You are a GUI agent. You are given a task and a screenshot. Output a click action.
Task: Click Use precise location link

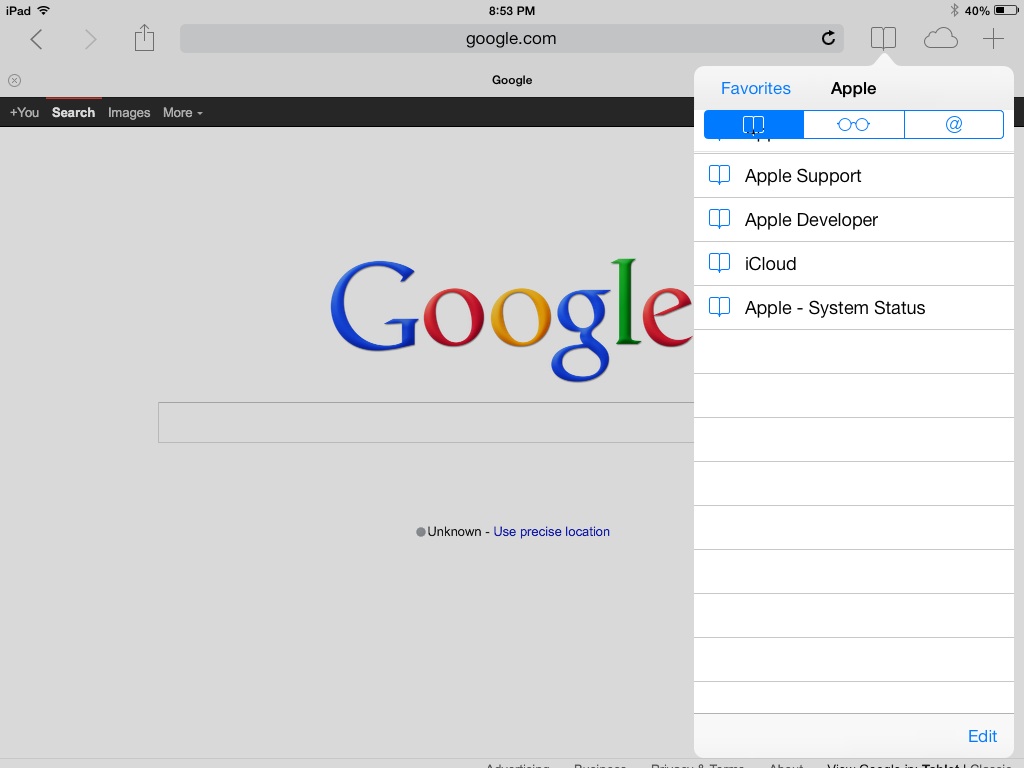click(x=551, y=532)
